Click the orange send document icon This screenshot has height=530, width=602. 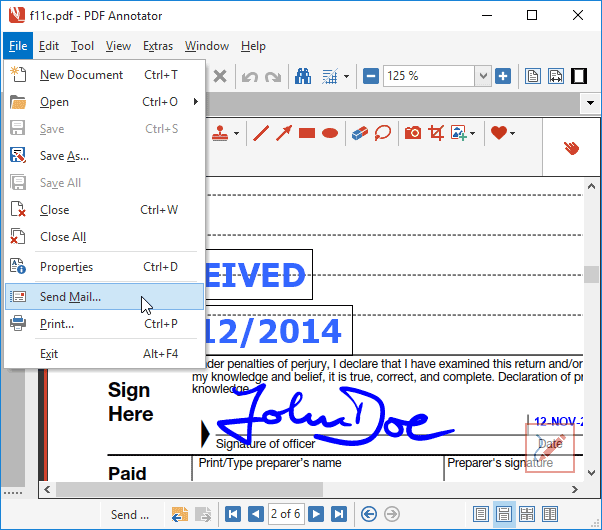[x=180, y=514]
